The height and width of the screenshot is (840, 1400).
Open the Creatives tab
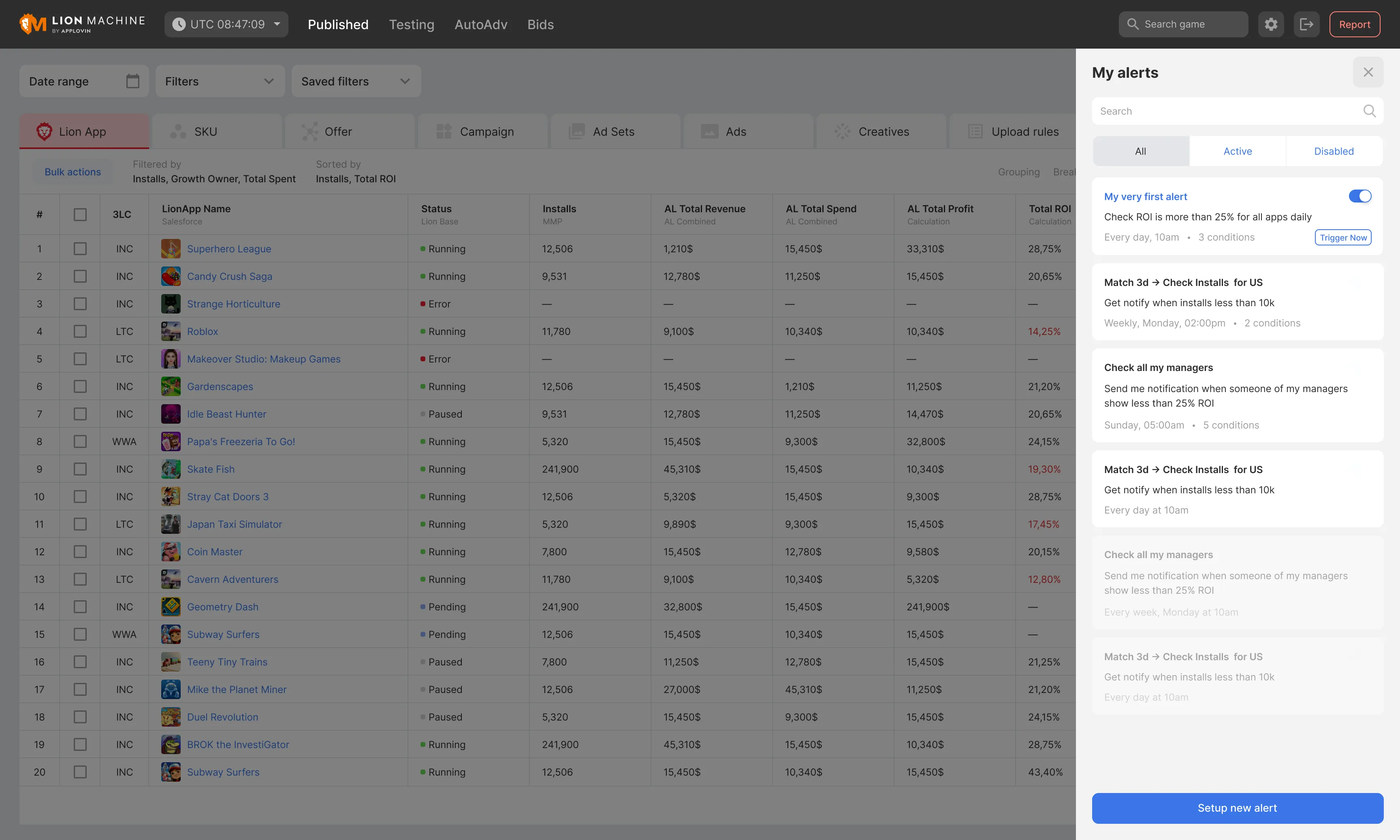click(881, 131)
